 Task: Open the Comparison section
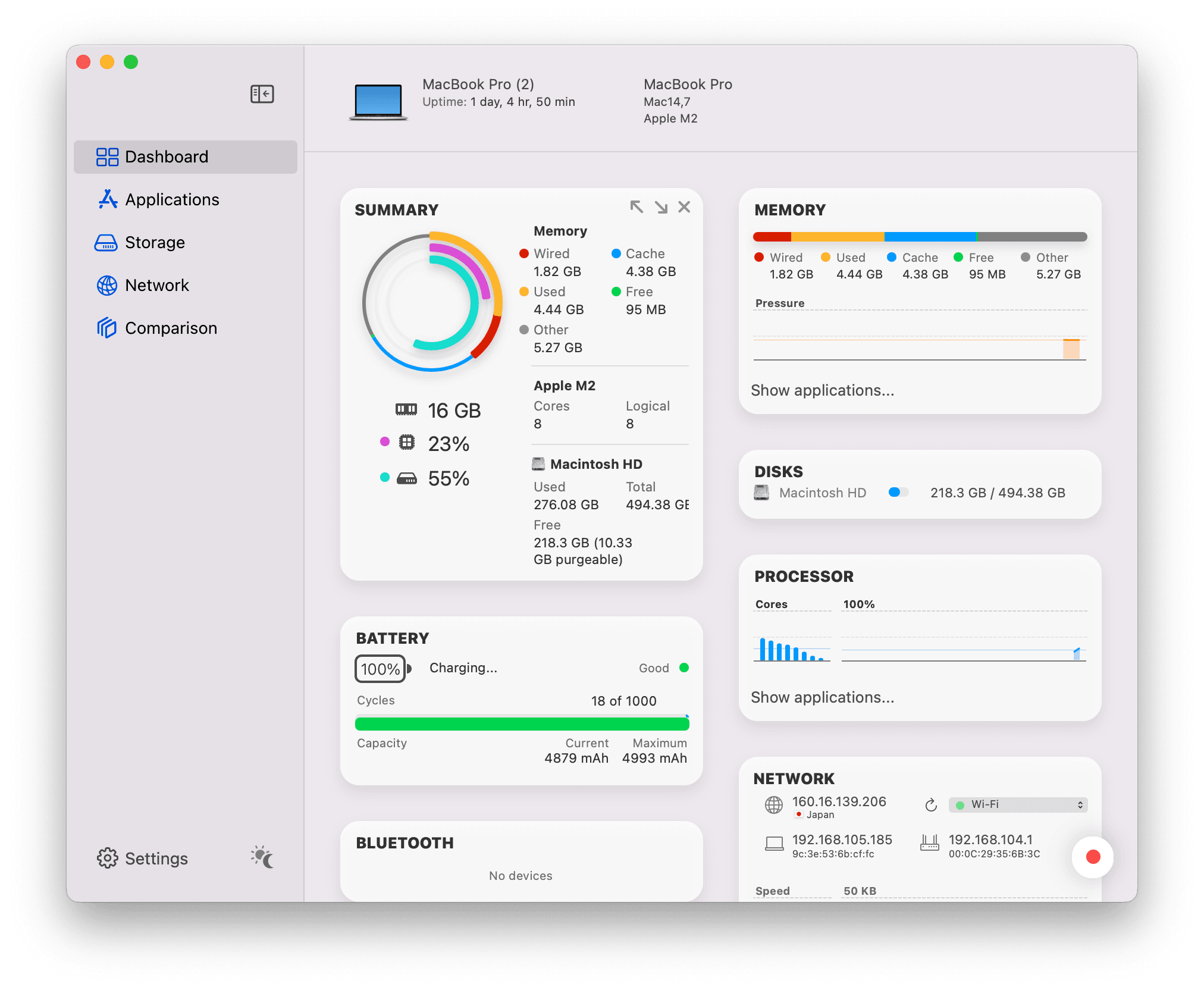tap(171, 328)
